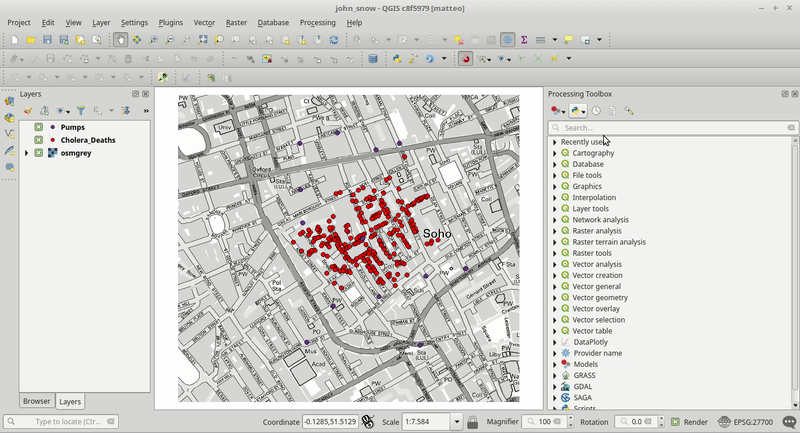Click the New Shapefile Layer sidebar icon
The width and height of the screenshot is (800, 433).
pyautogui.click(x=9, y=134)
